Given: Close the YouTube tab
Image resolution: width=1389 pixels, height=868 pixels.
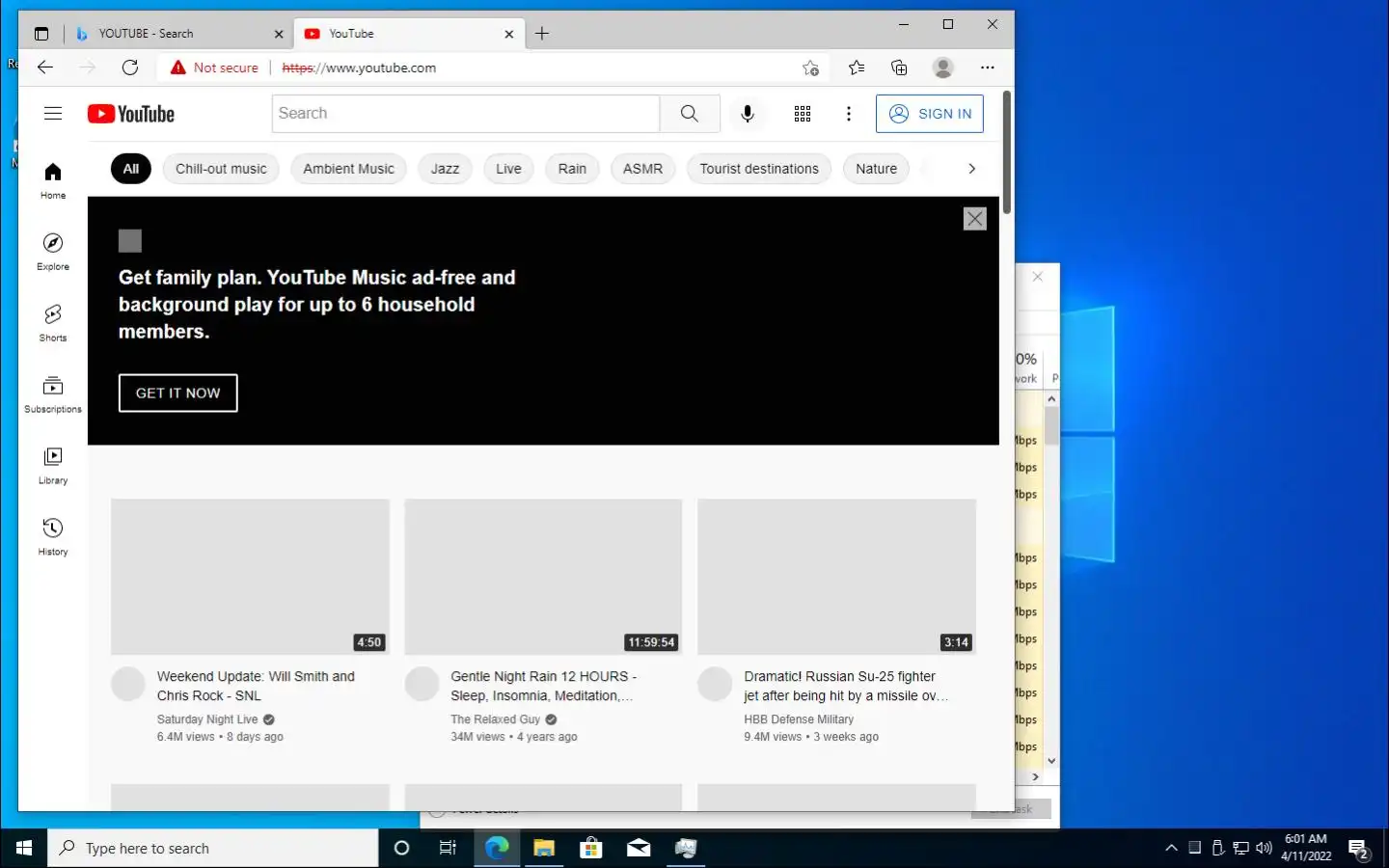Looking at the screenshot, I should (509, 34).
